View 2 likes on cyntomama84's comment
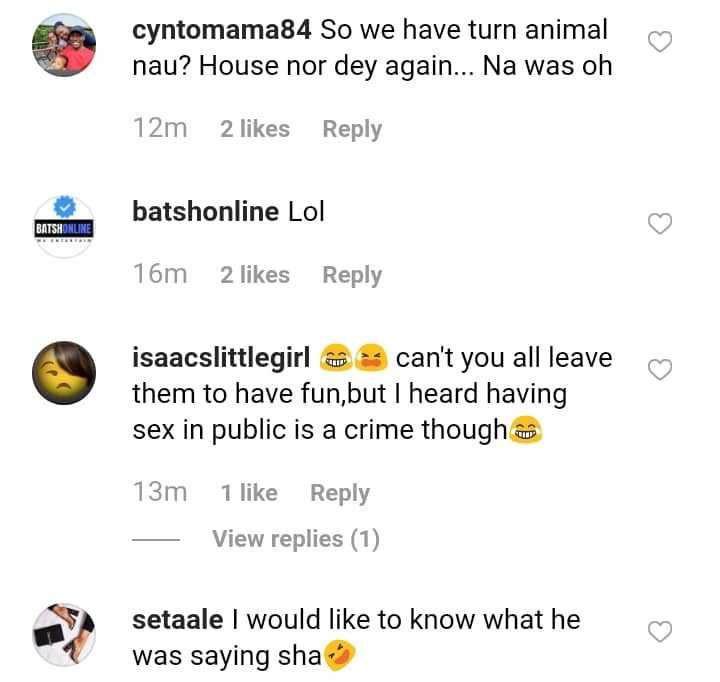Screen dimensions: 720x682 [255, 129]
